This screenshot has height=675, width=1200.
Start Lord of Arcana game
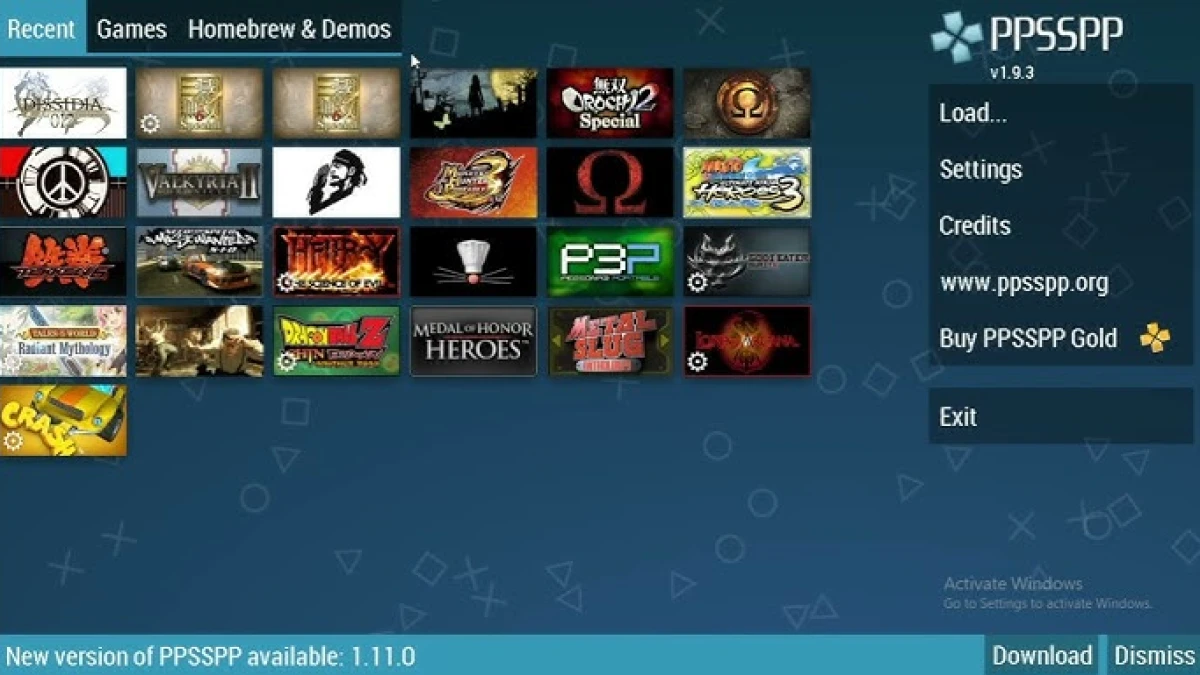click(x=747, y=341)
